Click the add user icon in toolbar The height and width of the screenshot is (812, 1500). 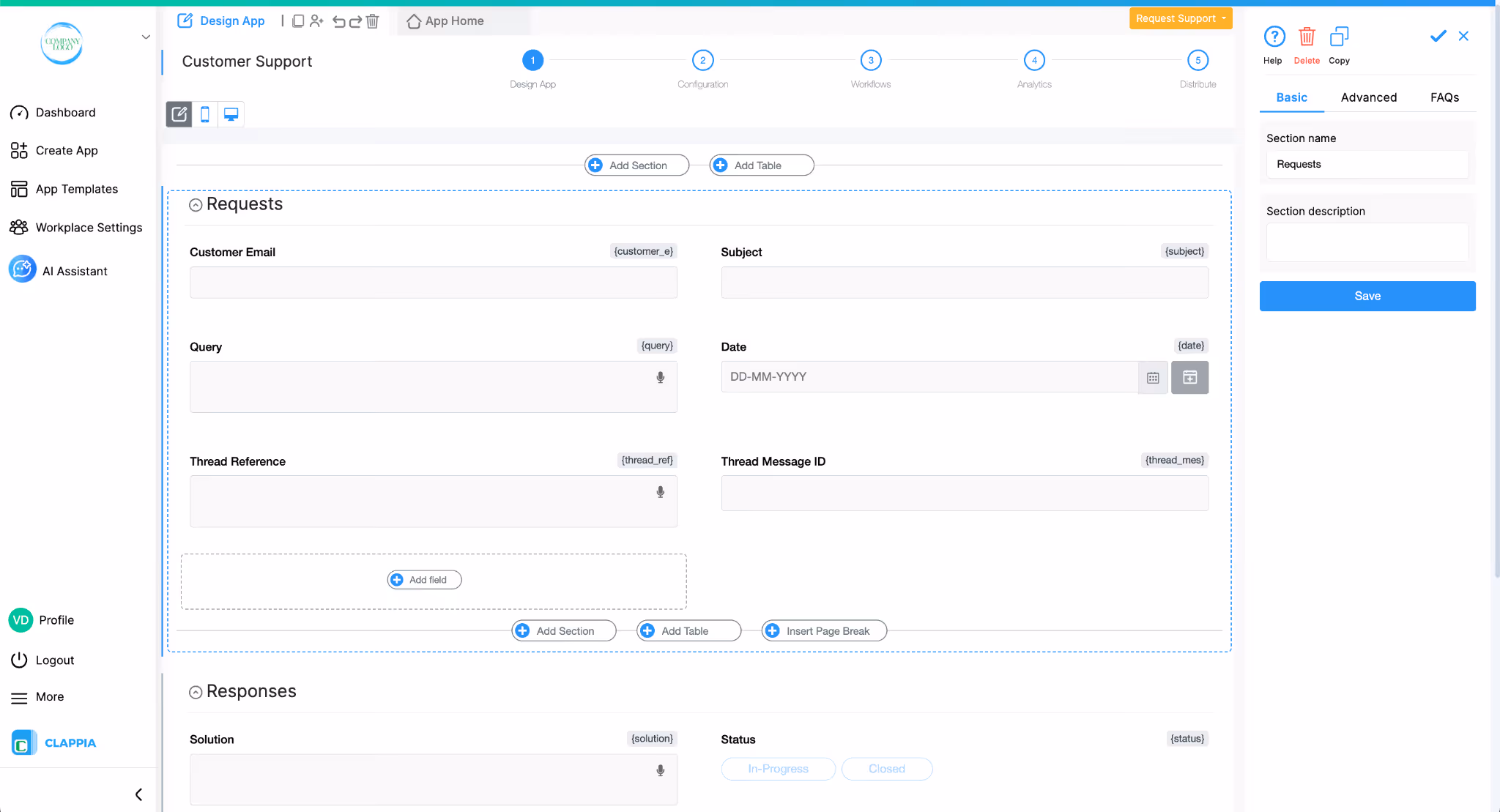point(316,21)
